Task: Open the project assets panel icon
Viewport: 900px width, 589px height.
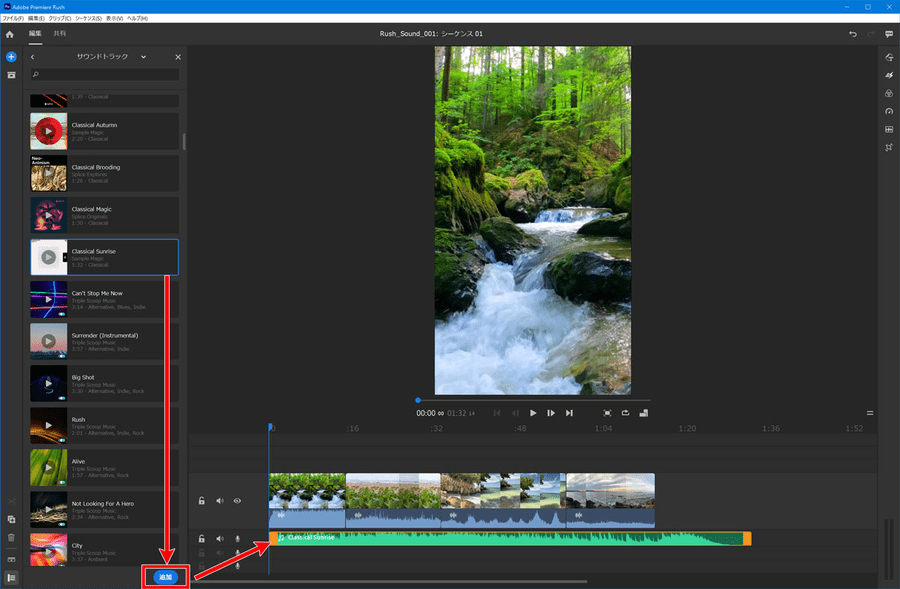Action: click(x=11, y=75)
